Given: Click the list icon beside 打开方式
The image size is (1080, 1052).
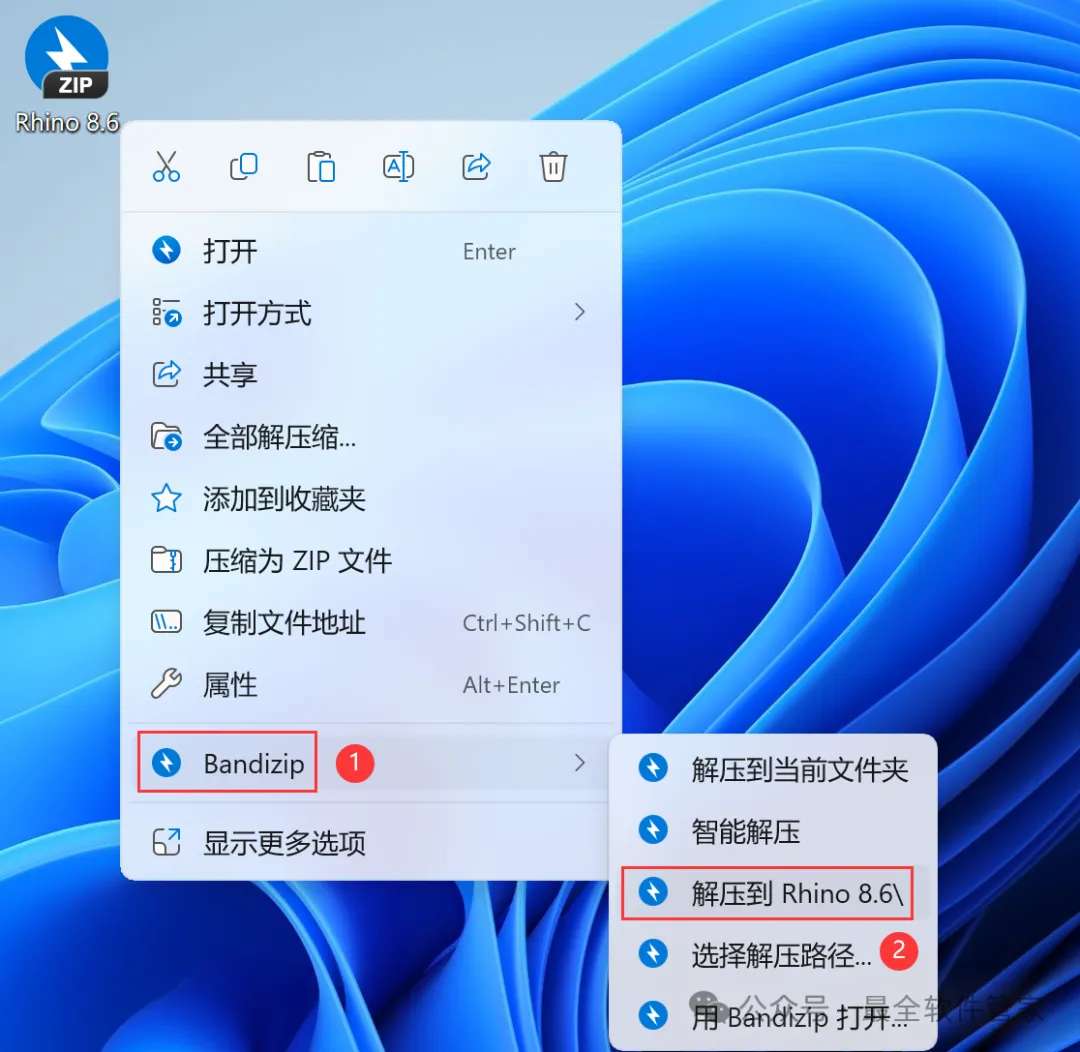Looking at the screenshot, I should point(166,312).
